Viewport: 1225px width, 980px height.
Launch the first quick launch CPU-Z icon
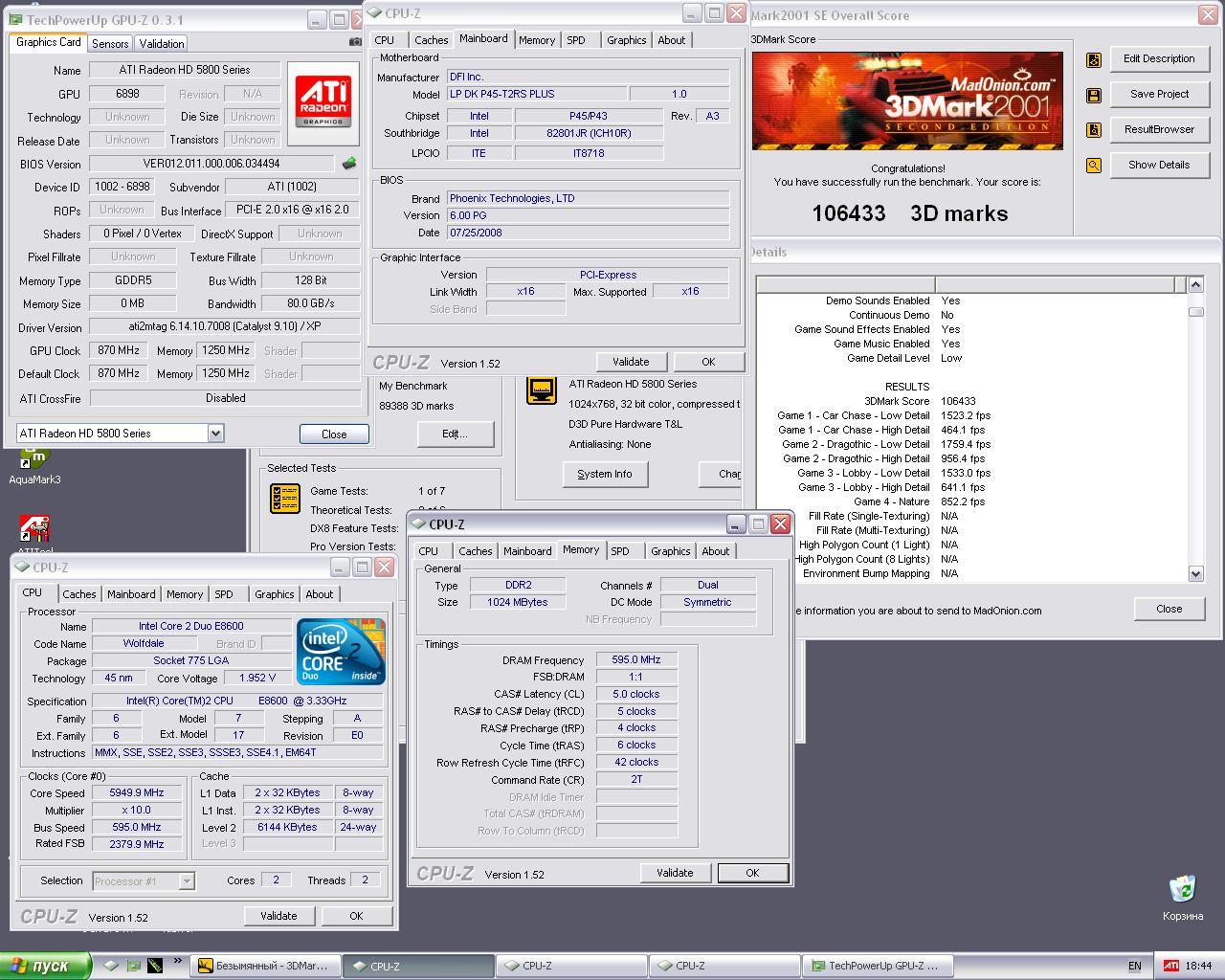[x=112, y=966]
